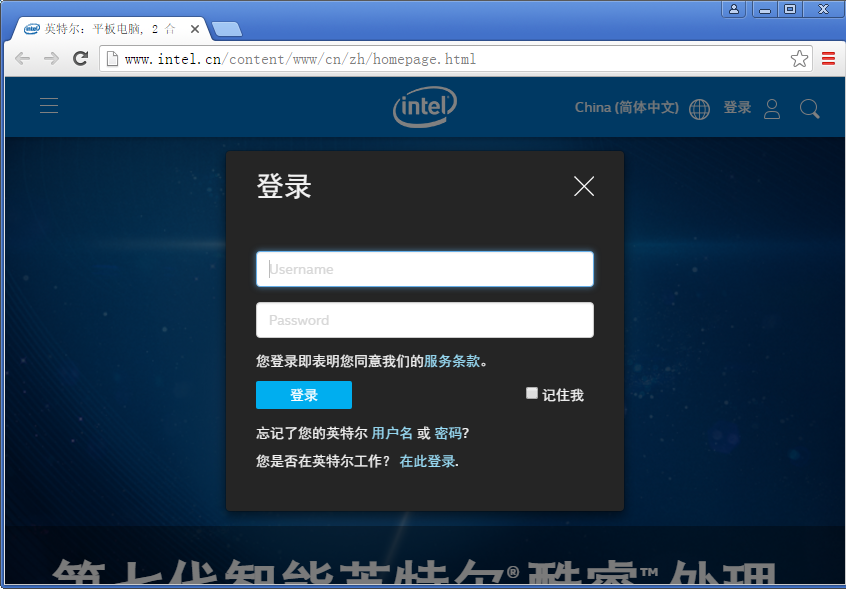This screenshot has width=846, height=589.
Task: Click the browser back arrow
Action: pyautogui.click(x=22, y=59)
